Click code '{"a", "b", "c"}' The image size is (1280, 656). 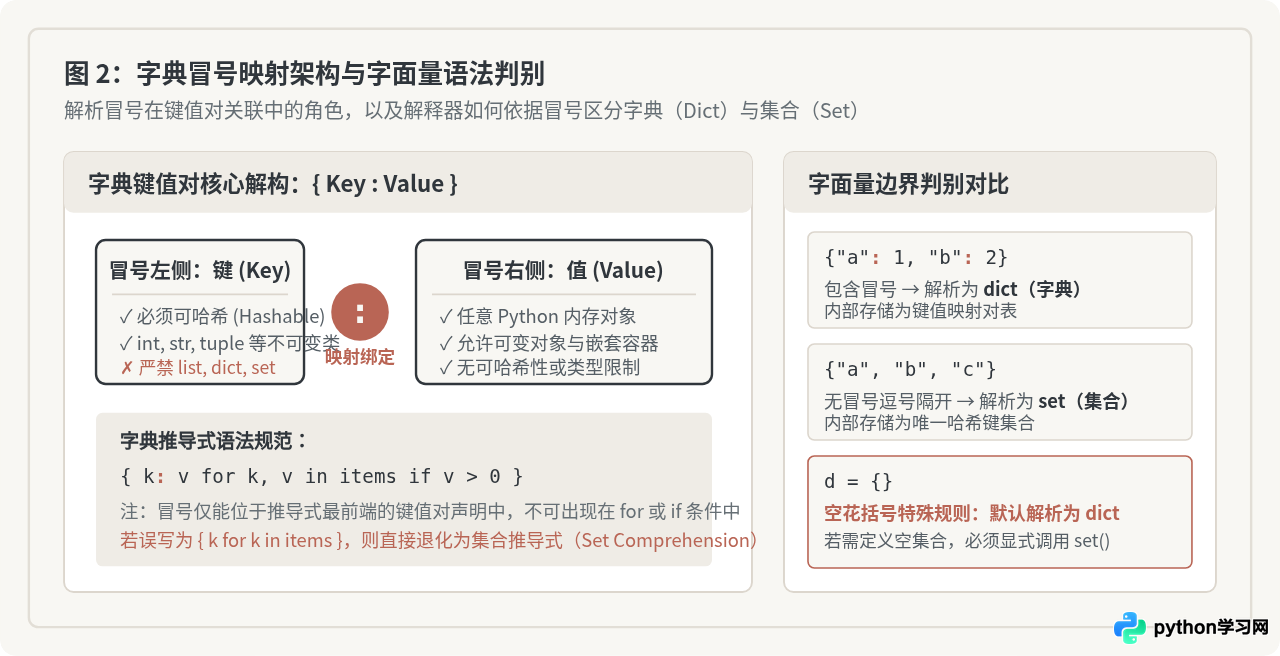910,370
